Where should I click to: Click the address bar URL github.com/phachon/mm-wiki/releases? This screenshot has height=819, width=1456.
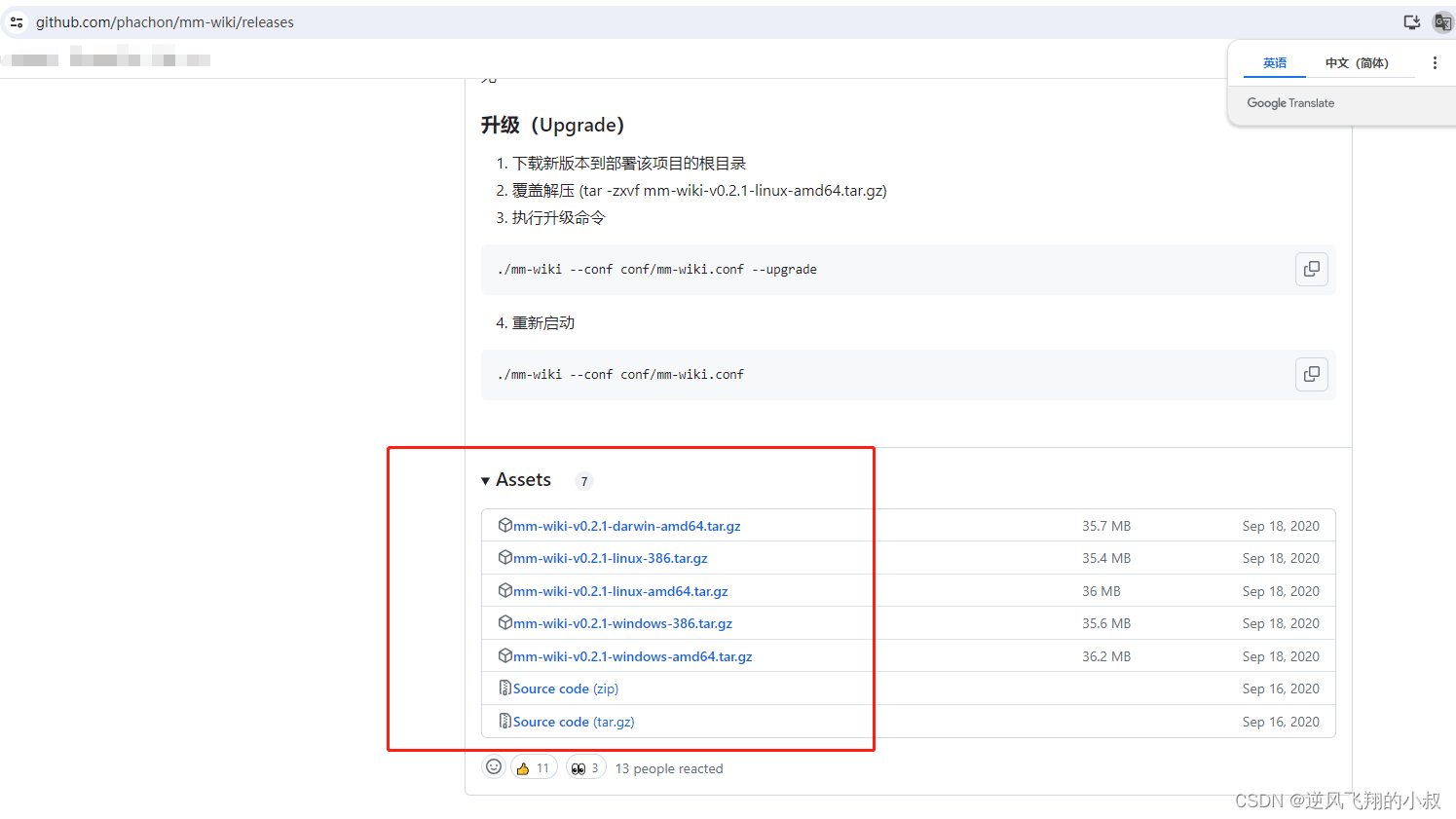pos(165,21)
